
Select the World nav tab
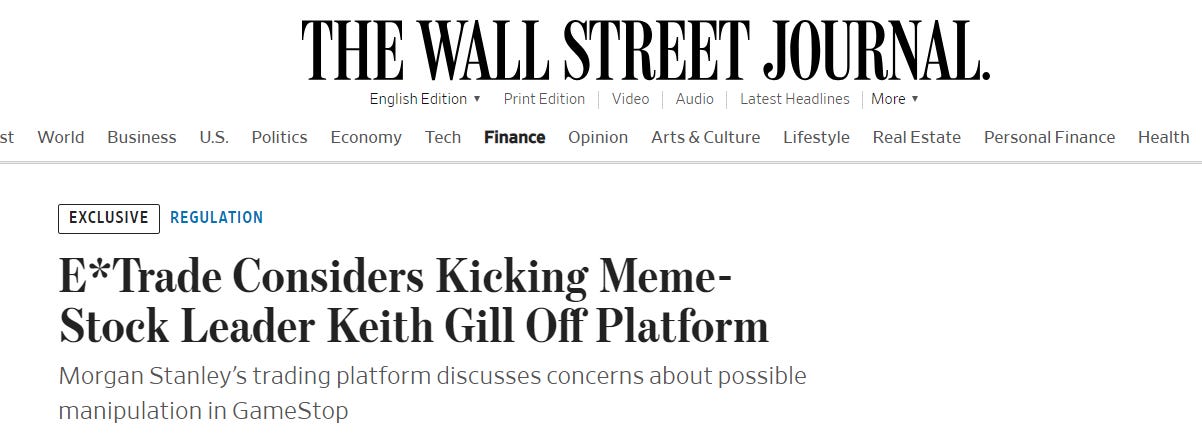click(x=61, y=138)
